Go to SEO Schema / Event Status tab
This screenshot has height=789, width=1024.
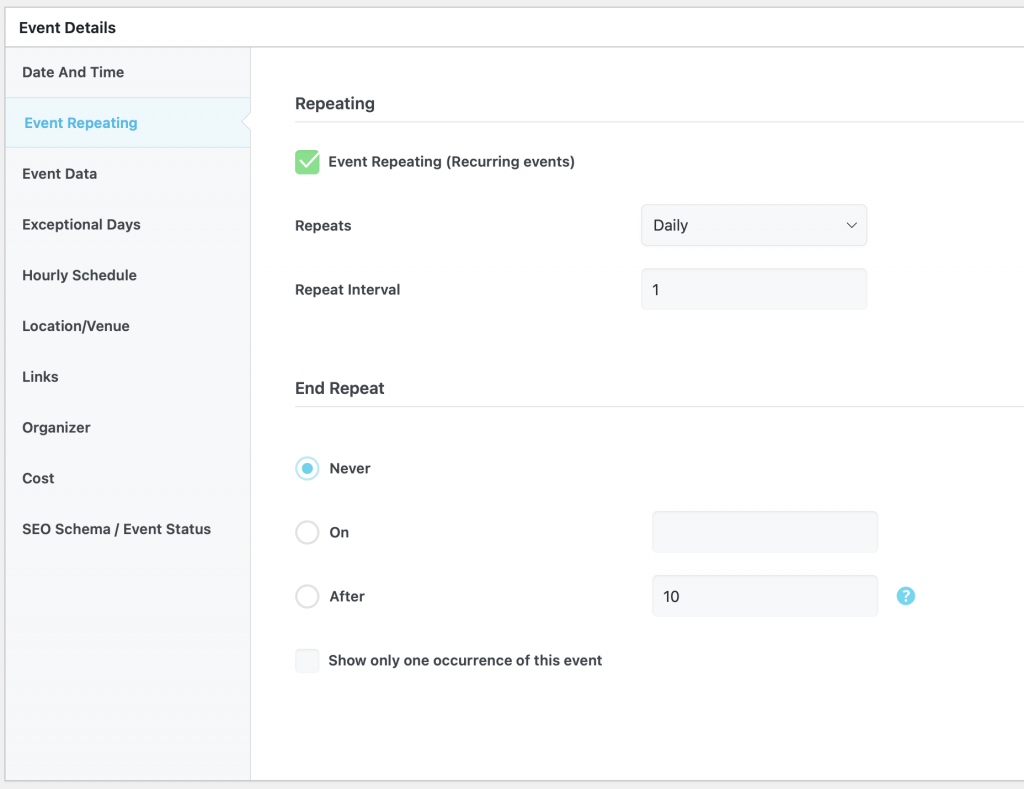coord(116,530)
